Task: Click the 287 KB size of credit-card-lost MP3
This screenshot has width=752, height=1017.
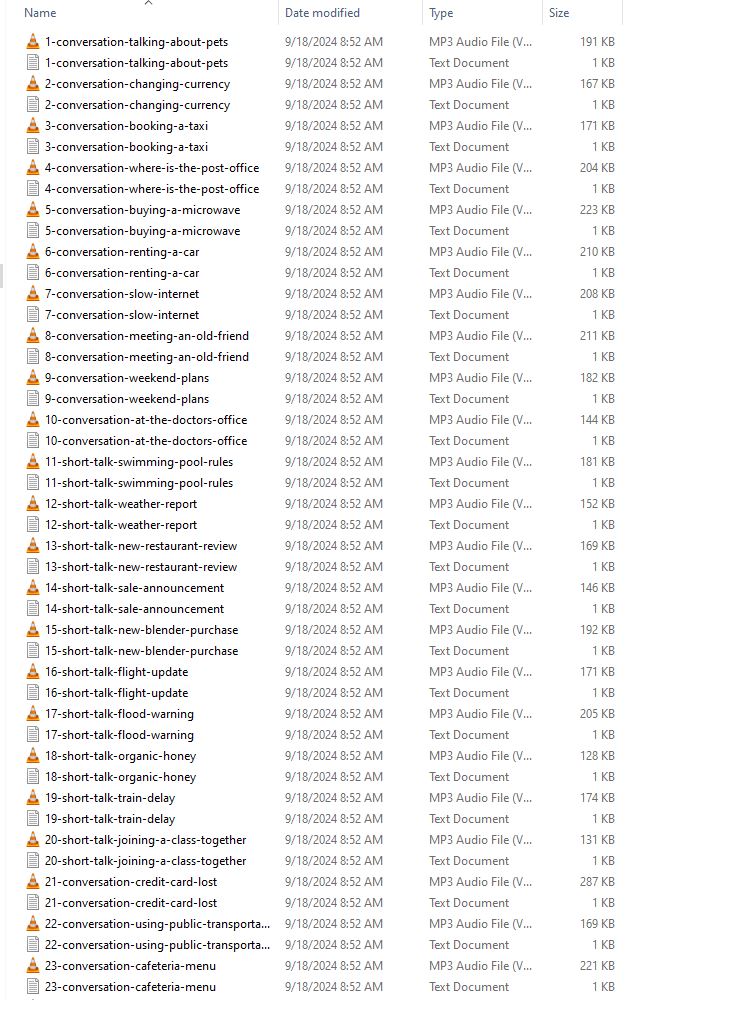Action: point(597,882)
